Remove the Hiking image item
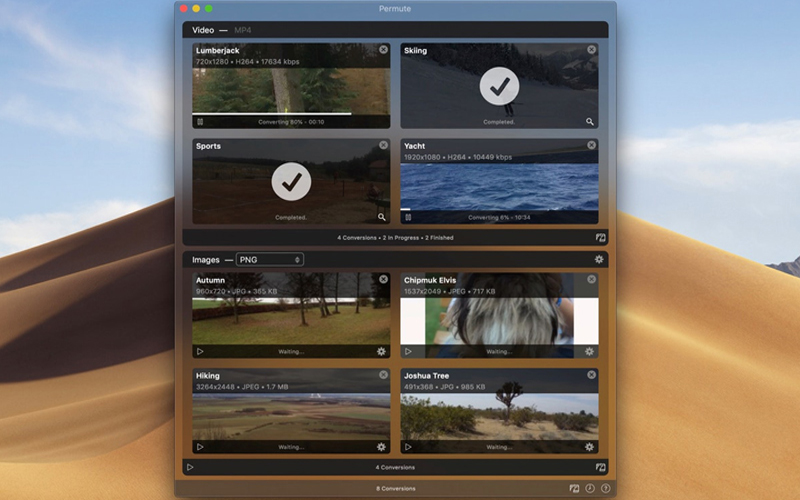Viewport: 800px width, 500px height. (383, 374)
